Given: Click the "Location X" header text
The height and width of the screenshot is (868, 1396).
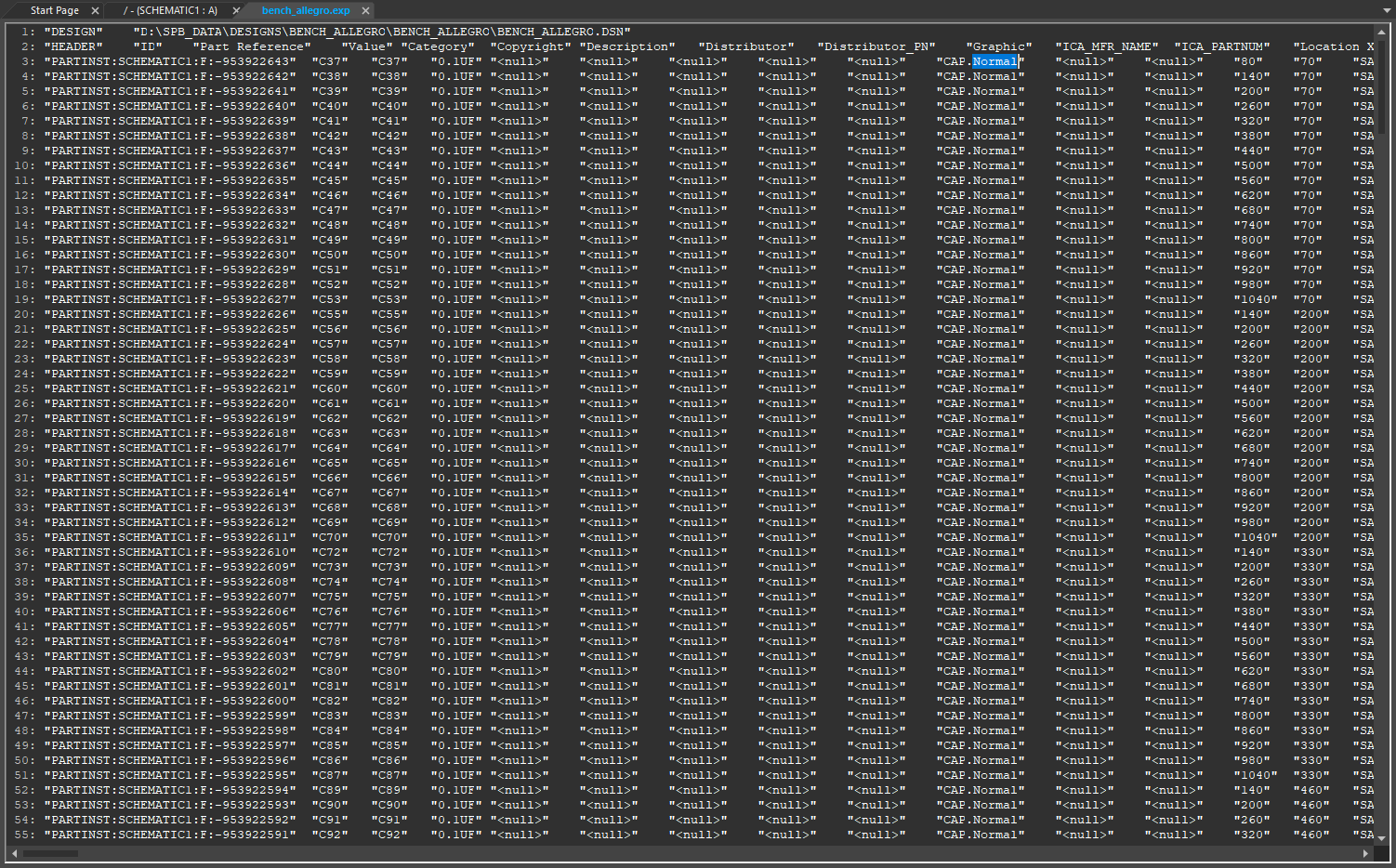Looking at the screenshot, I should pyautogui.click(x=1335, y=46).
